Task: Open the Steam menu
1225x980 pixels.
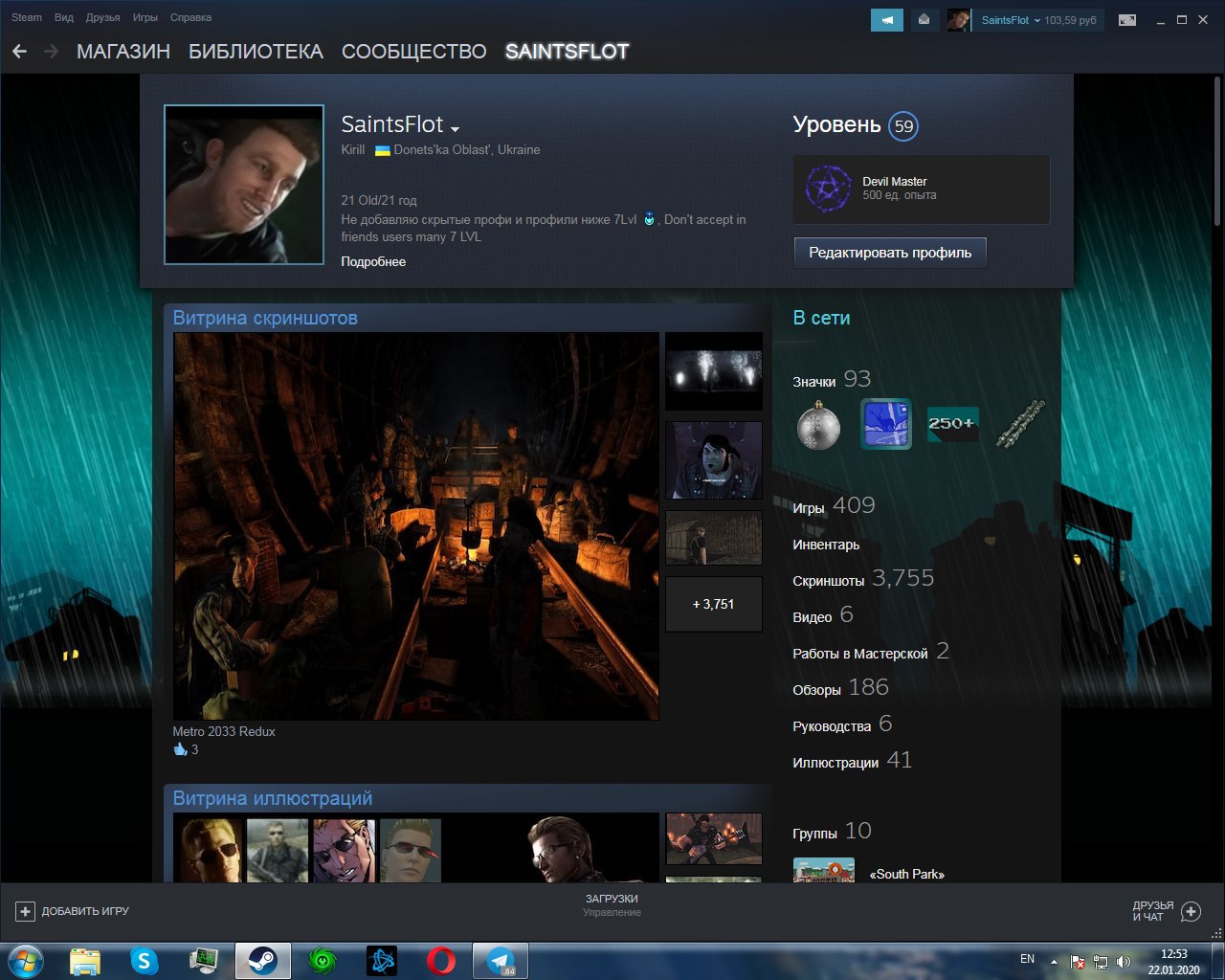Action: click(x=27, y=17)
